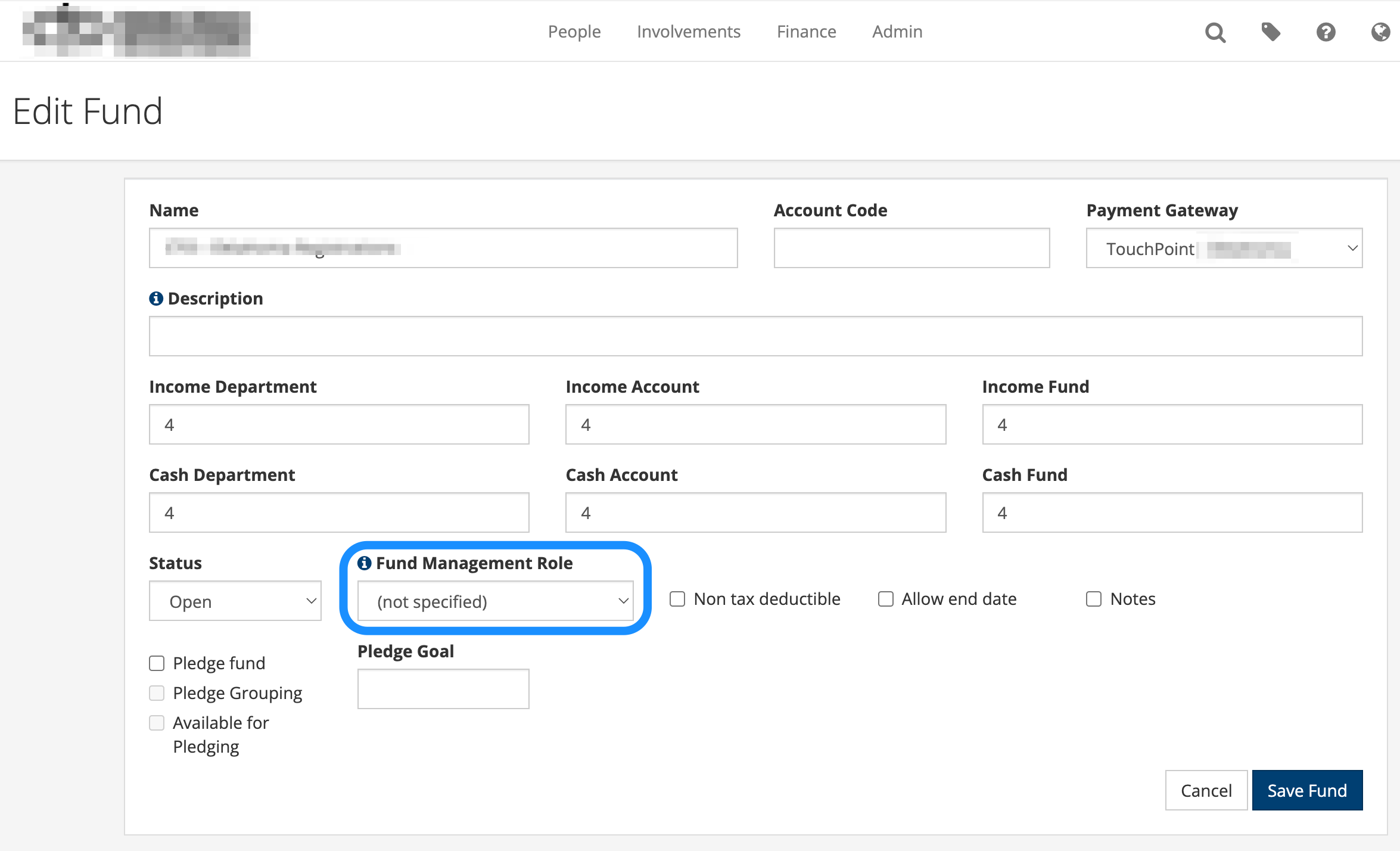This screenshot has width=1400, height=851.
Task: Check the Notes checkbox
Action: tap(1094, 599)
